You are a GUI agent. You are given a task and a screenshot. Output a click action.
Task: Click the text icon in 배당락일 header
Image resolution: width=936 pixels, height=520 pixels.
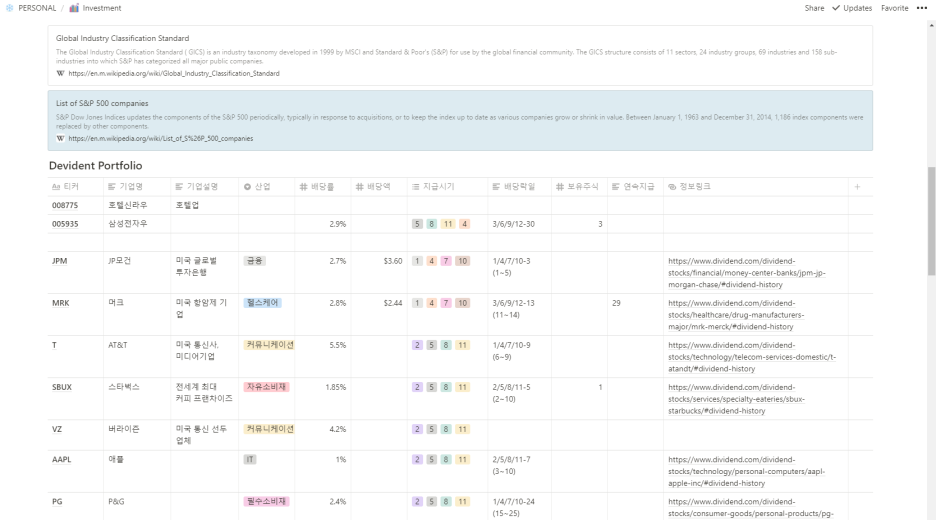(496, 187)
